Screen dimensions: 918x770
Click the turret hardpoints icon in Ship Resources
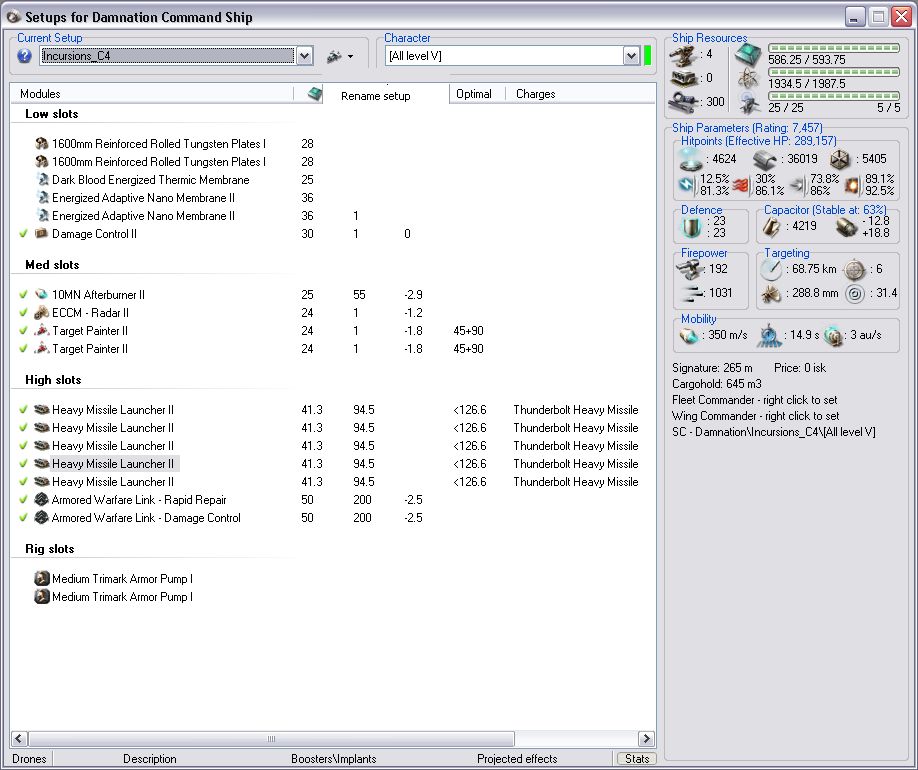684,54
